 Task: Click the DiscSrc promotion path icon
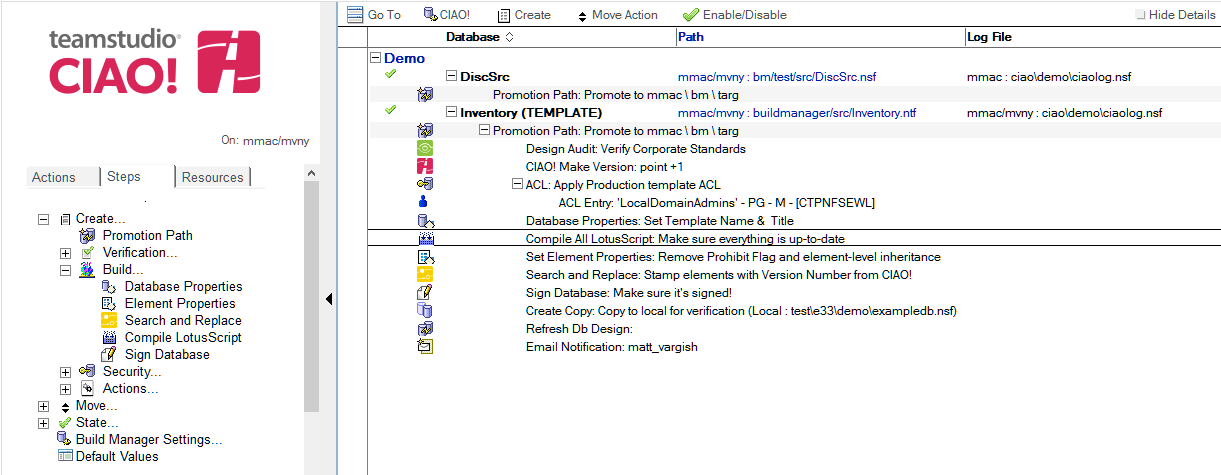click(x=425, y=94)
